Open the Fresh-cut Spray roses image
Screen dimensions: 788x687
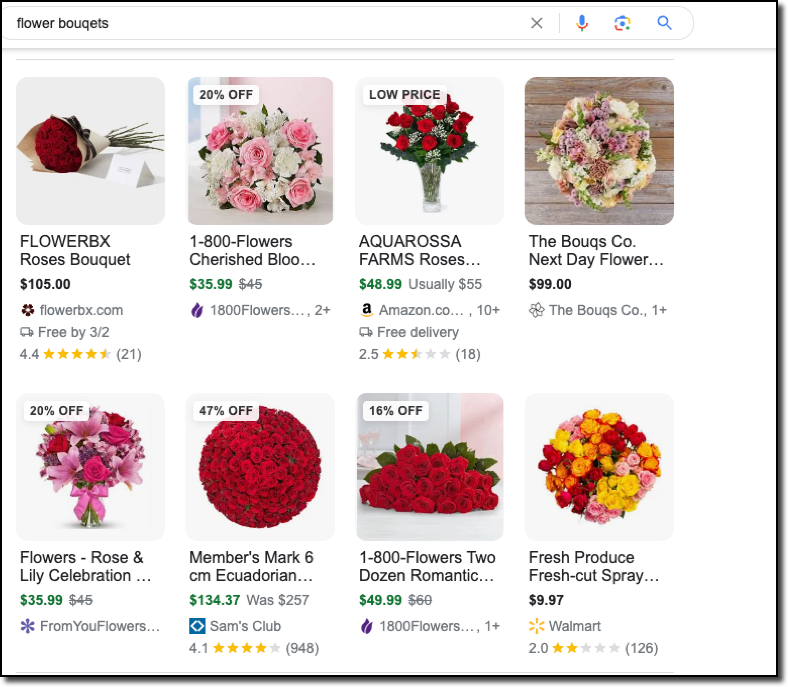pyautogui.click(x=599, y=467)
